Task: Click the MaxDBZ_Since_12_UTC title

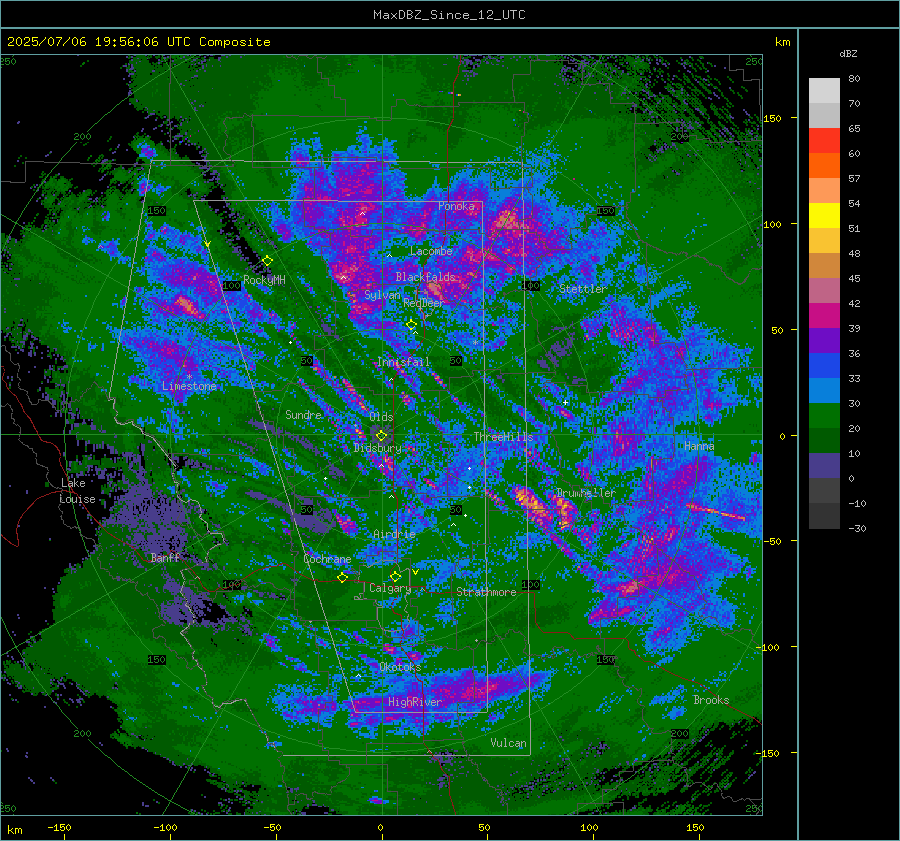Action: [x=449, y=15]
